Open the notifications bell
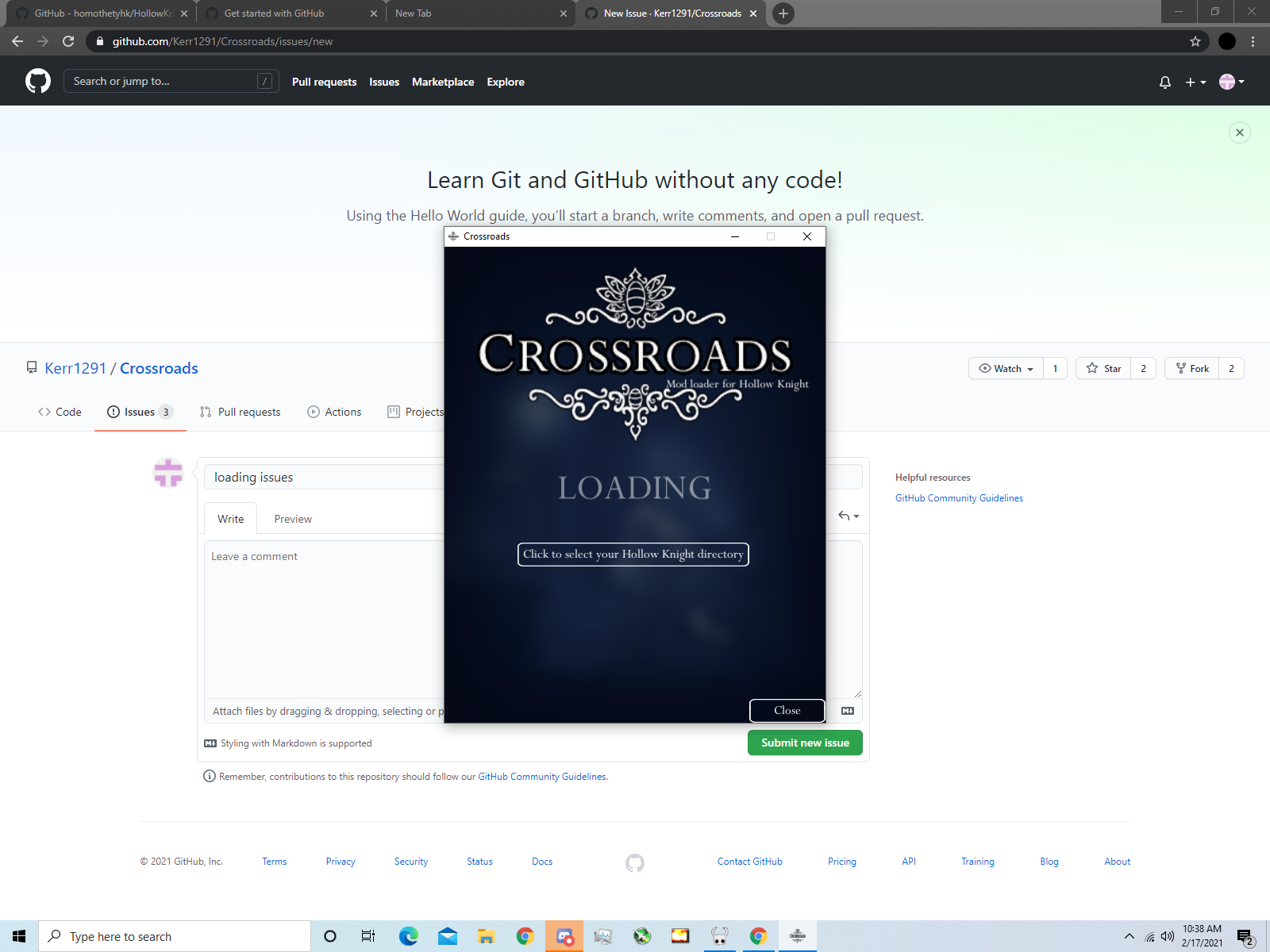 point(1165,82)
